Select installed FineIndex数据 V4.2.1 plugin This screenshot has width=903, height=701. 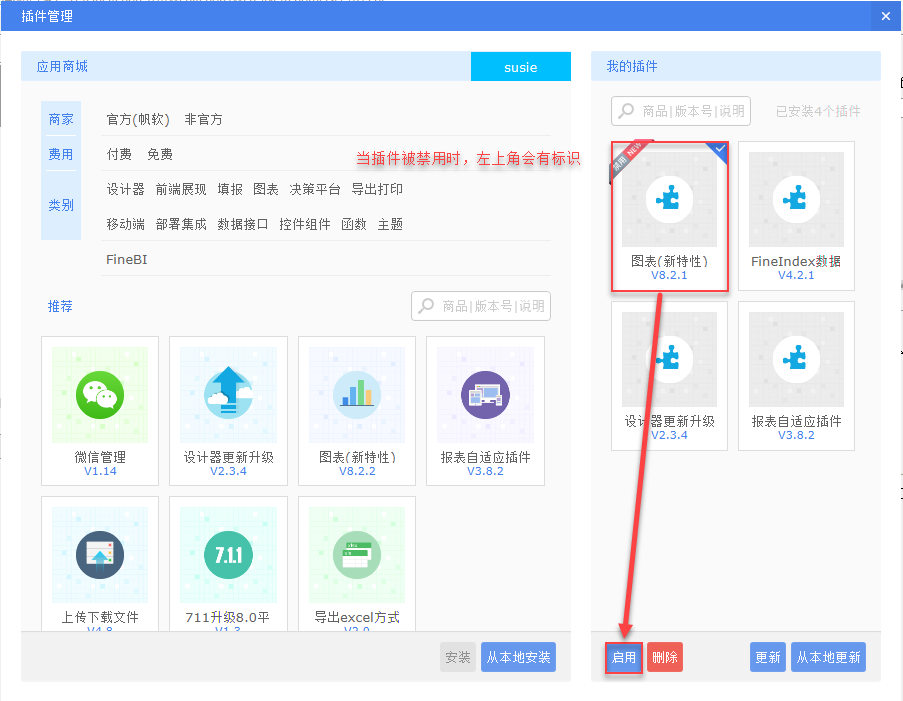click(x=796, y=216)
